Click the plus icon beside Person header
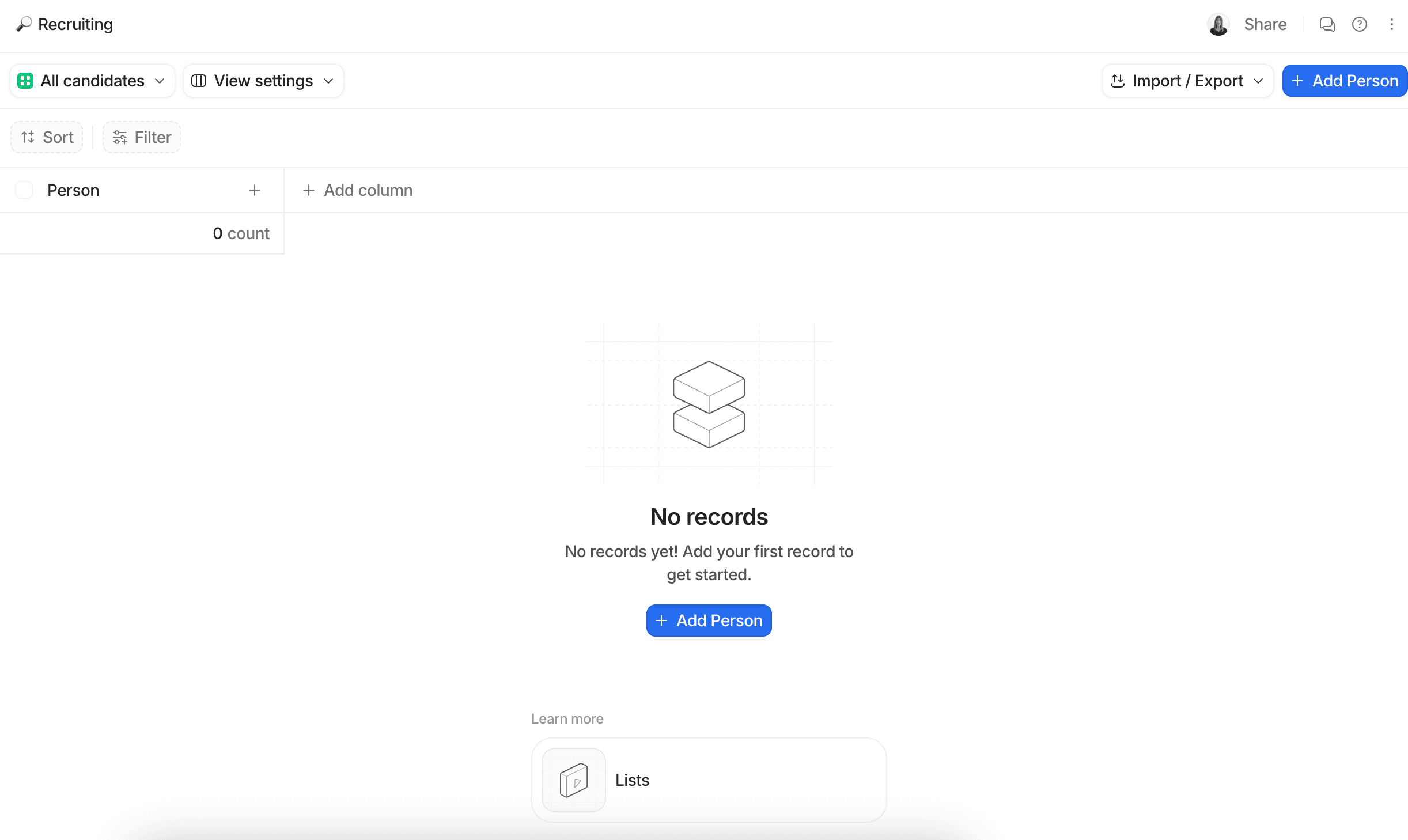This screenshot has width=1408, height=840. click(255, 190)
